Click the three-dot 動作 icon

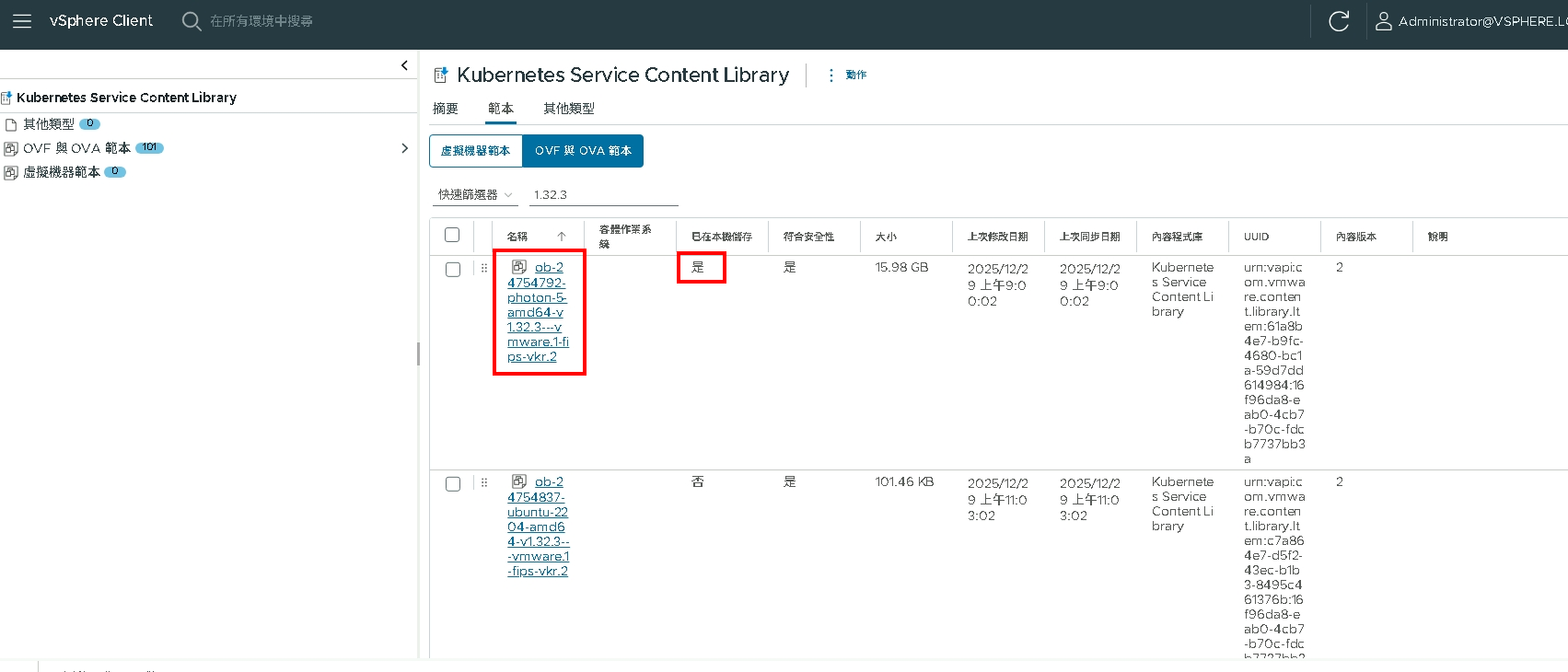pos(831,75)
